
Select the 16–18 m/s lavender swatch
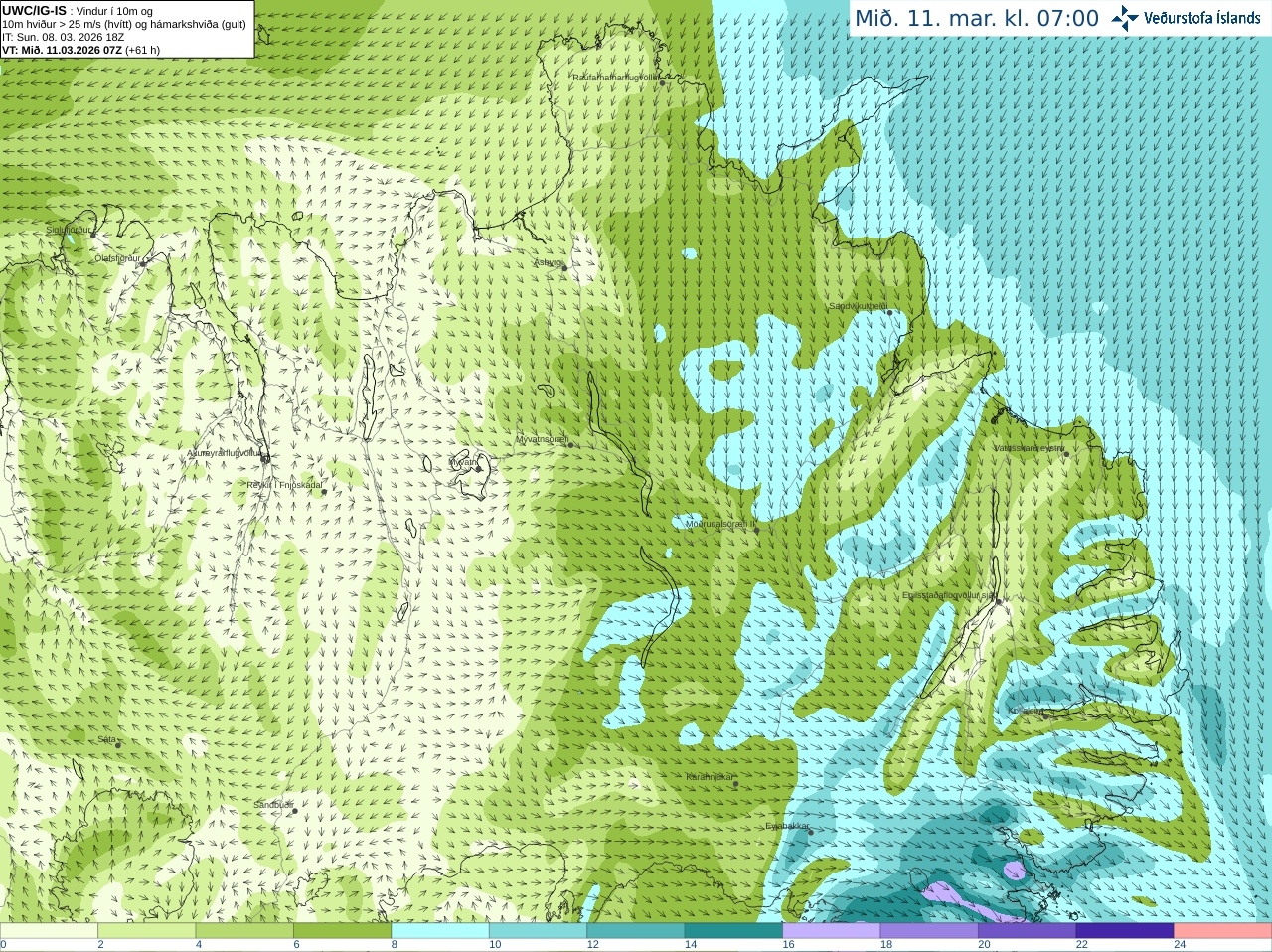832,931
